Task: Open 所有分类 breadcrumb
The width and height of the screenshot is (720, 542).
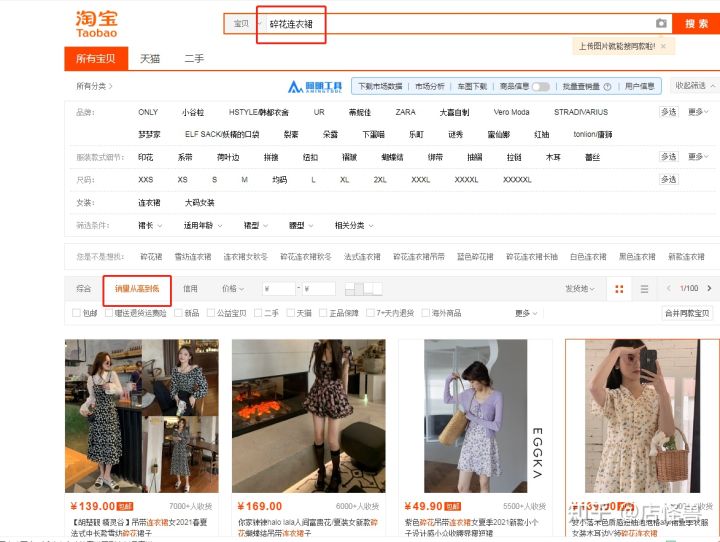Action: pyautogui.click(x=94, y=86)
